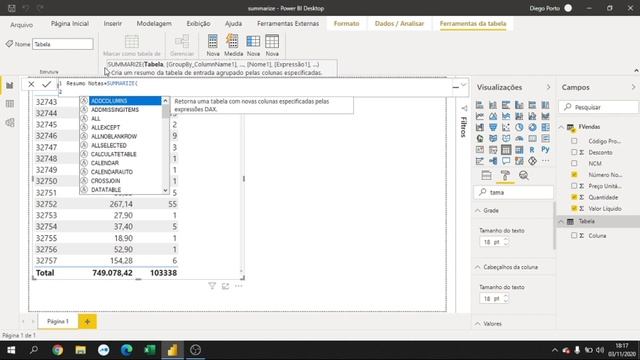Select the stacked bar chart visual

(480, 105)
